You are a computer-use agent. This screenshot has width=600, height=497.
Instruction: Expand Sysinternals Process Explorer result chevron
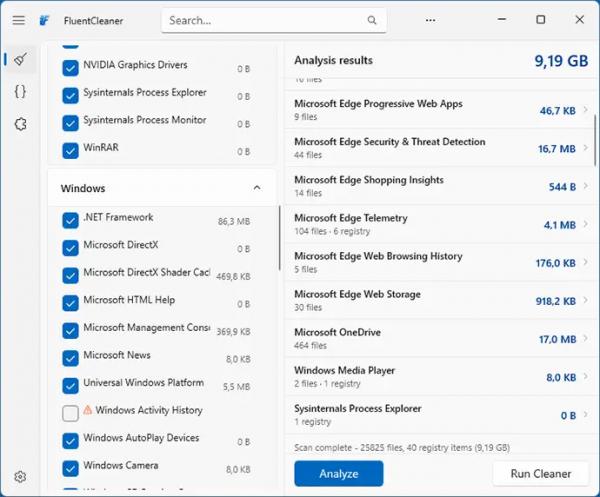[x=585, y=415]
